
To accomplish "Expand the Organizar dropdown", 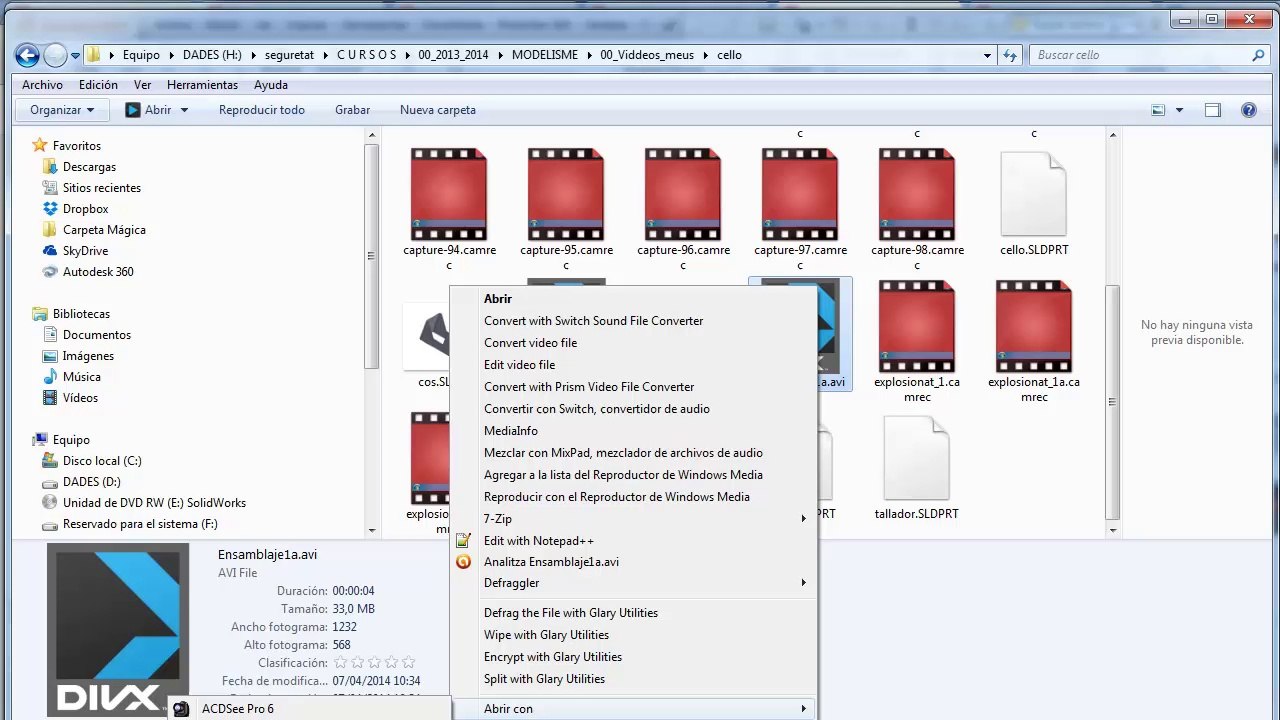I will pyautogui.click(x=62, y=110).
